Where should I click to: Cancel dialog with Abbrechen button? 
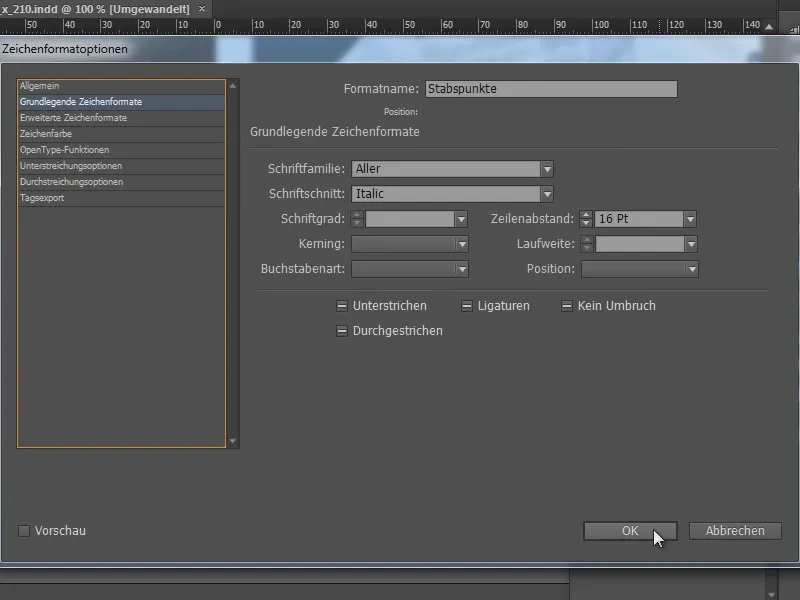(735, 531)
